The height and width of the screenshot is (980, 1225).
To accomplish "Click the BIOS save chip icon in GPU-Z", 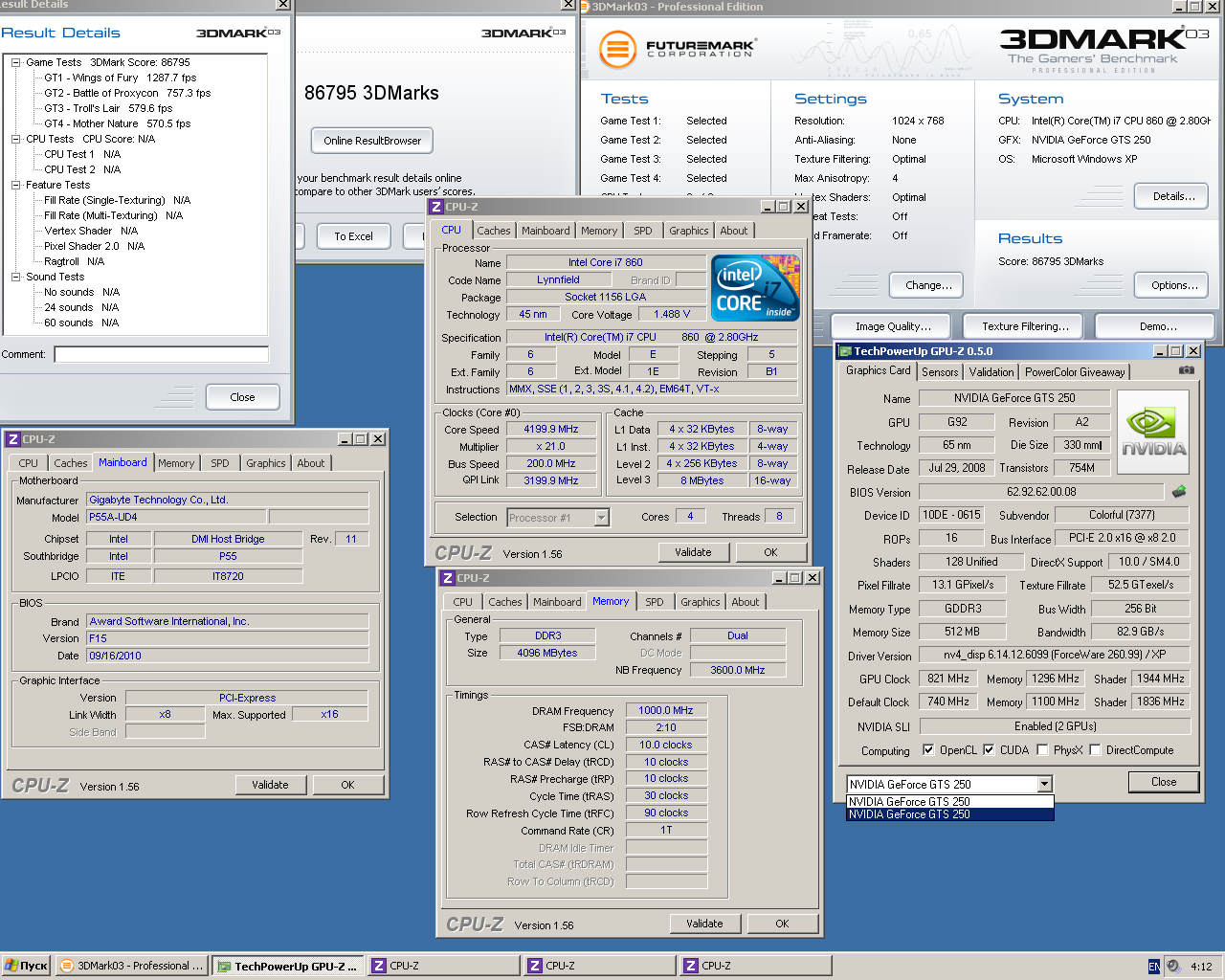I will pyautogui.click(x=1179, y=491).
